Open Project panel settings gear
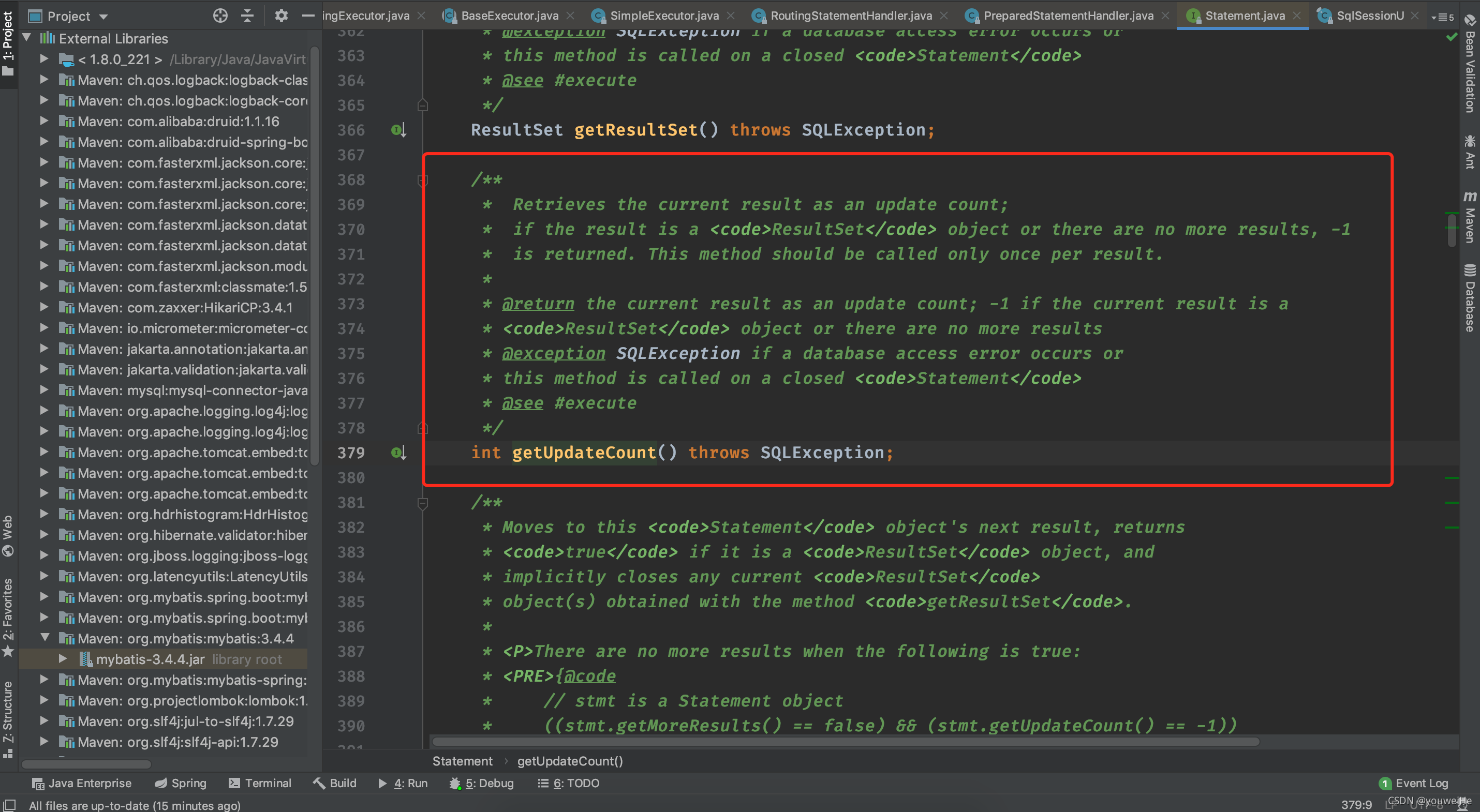Screen dimensions: 1480x812 pyautogui.click(x=281, y=16)
